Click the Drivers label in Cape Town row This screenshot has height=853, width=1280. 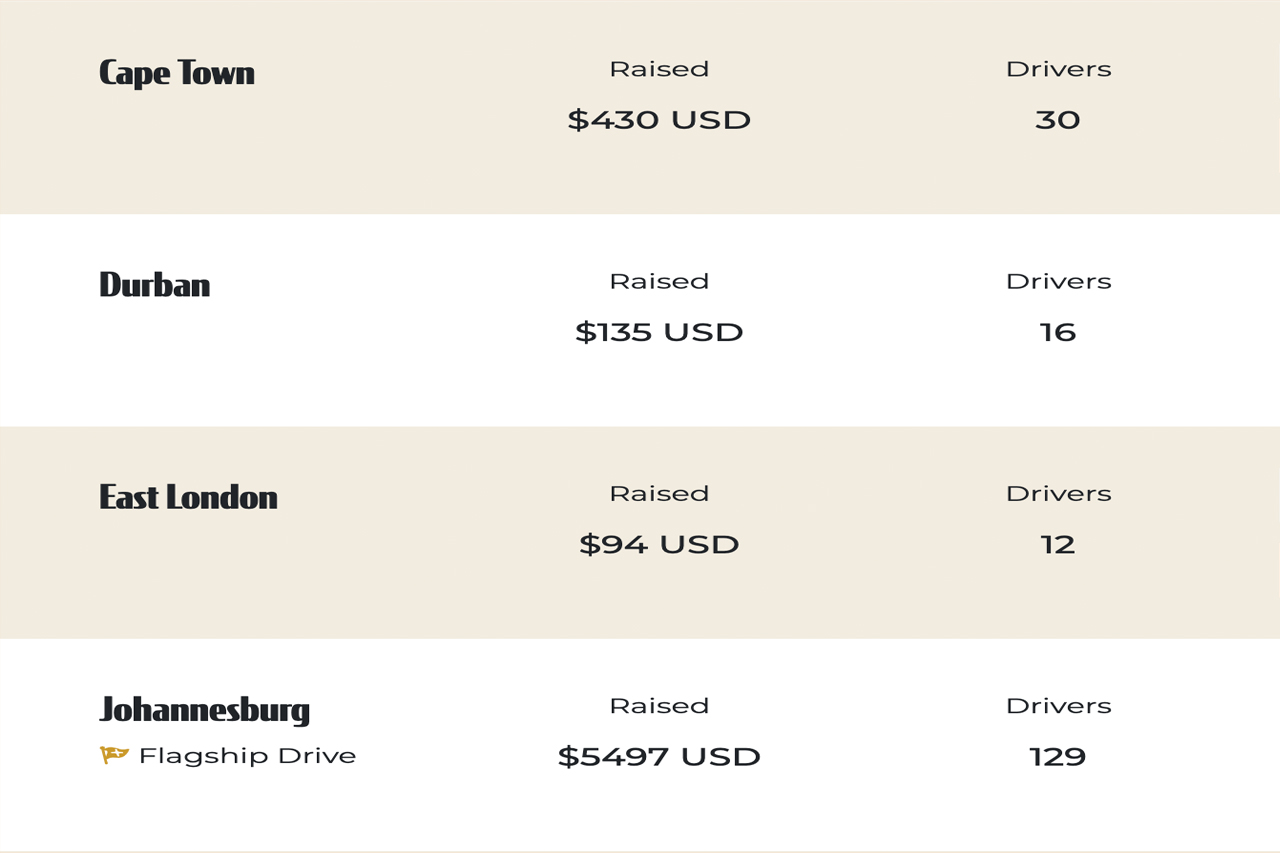pos(1058,69)
